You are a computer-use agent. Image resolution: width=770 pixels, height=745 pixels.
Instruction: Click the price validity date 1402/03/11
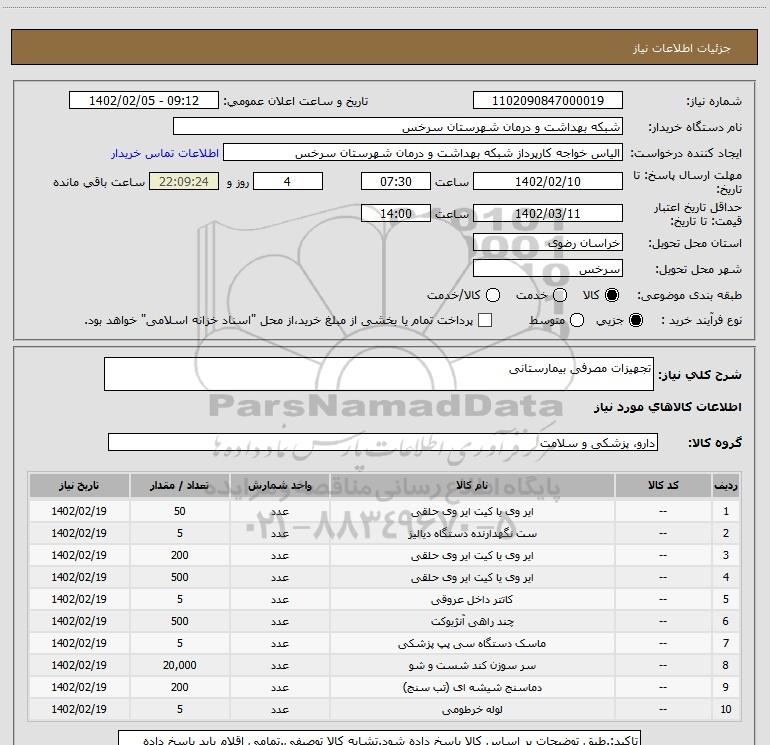(548, 213)
